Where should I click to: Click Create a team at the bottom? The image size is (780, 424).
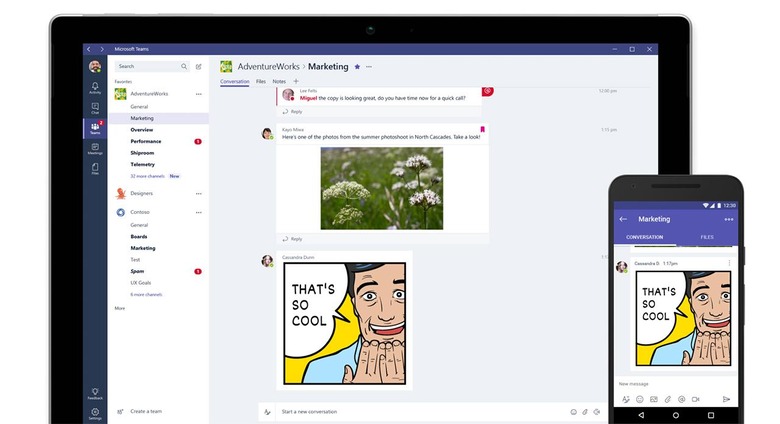146,411
